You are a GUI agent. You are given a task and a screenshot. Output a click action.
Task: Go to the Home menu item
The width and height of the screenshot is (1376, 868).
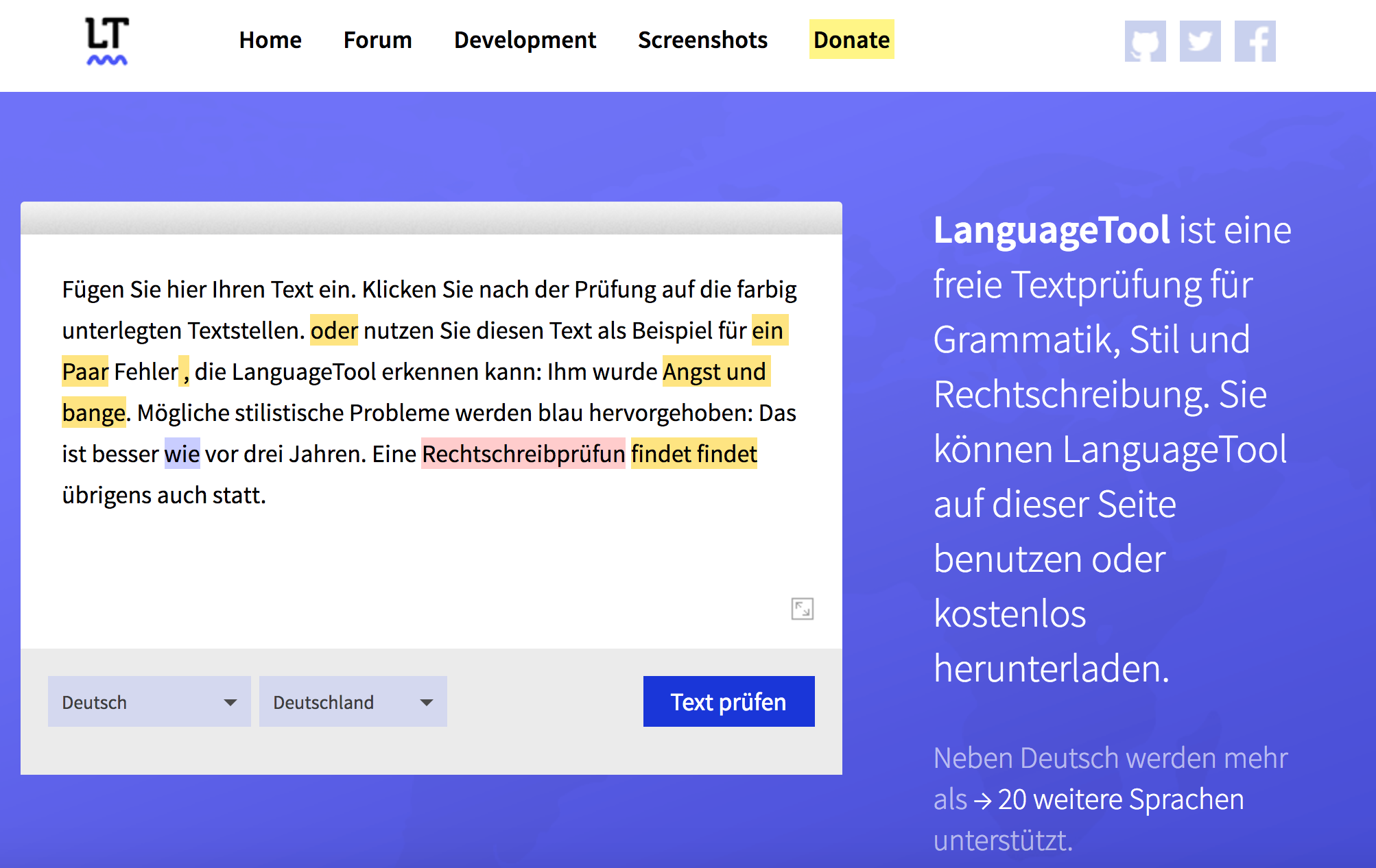[270, 40]
